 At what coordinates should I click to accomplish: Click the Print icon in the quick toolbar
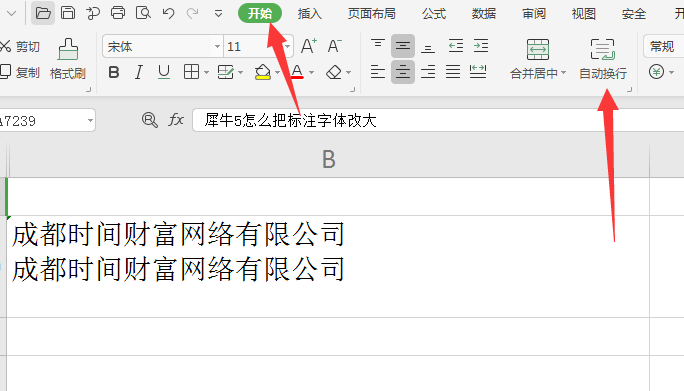(x=118, y=13)
